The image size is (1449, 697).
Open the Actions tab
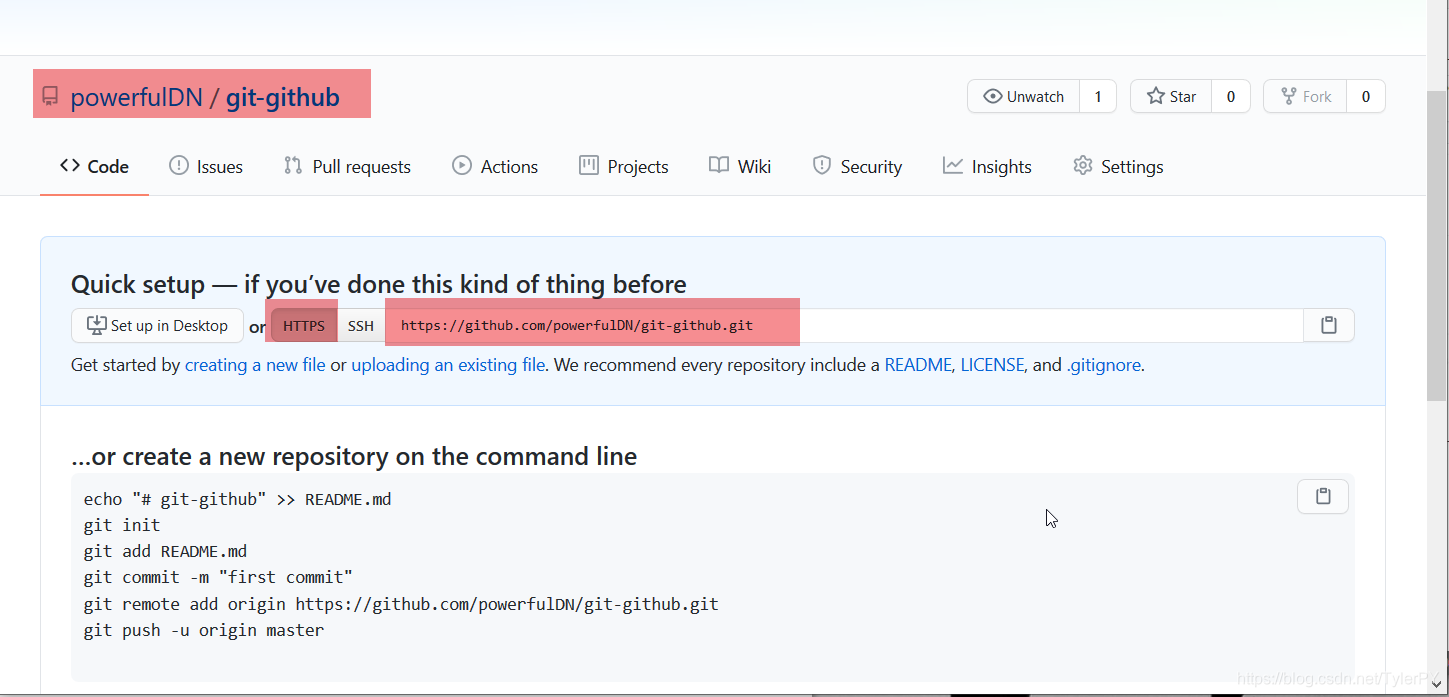coord(495,166)
